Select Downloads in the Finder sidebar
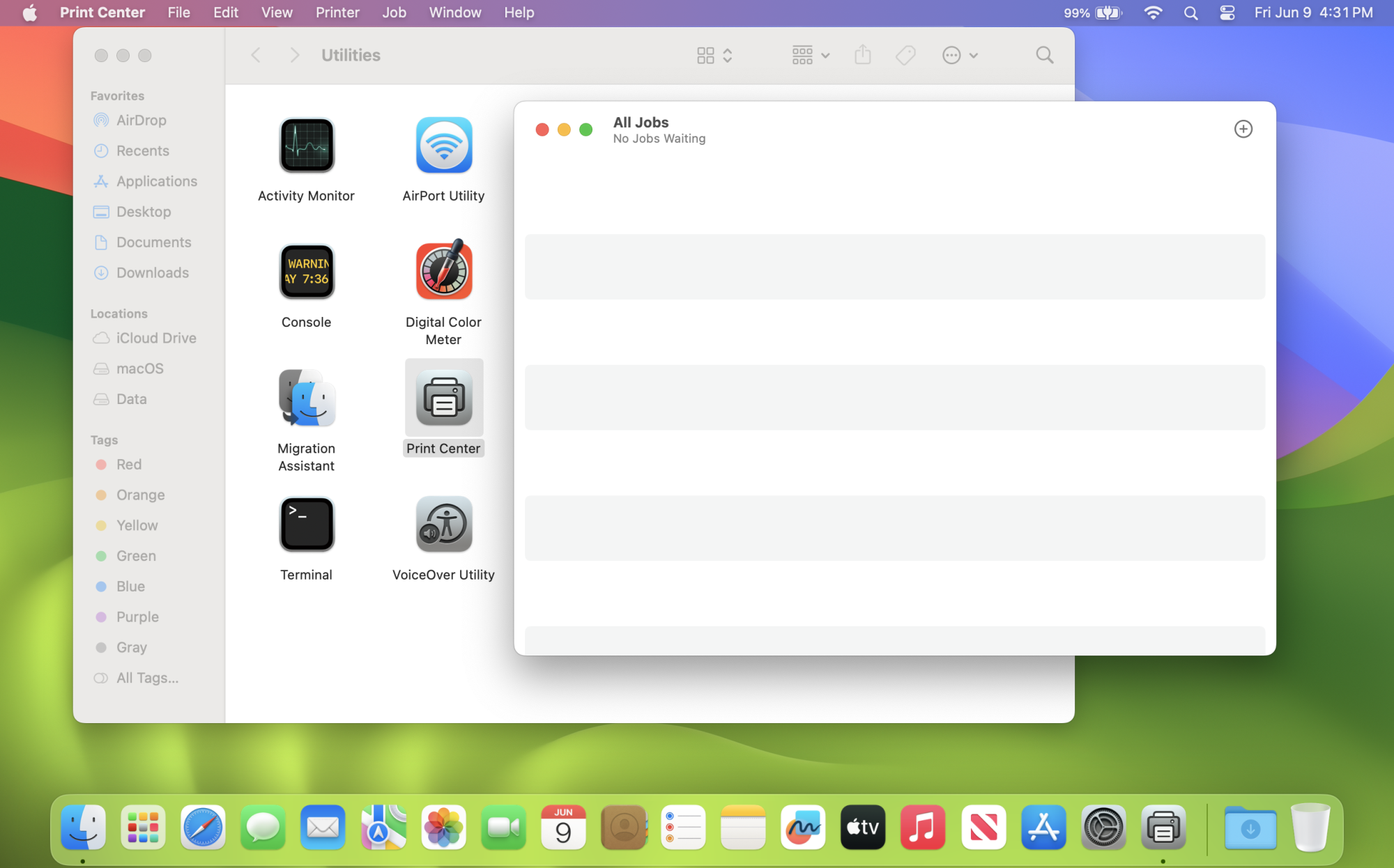 pos(152,272)
